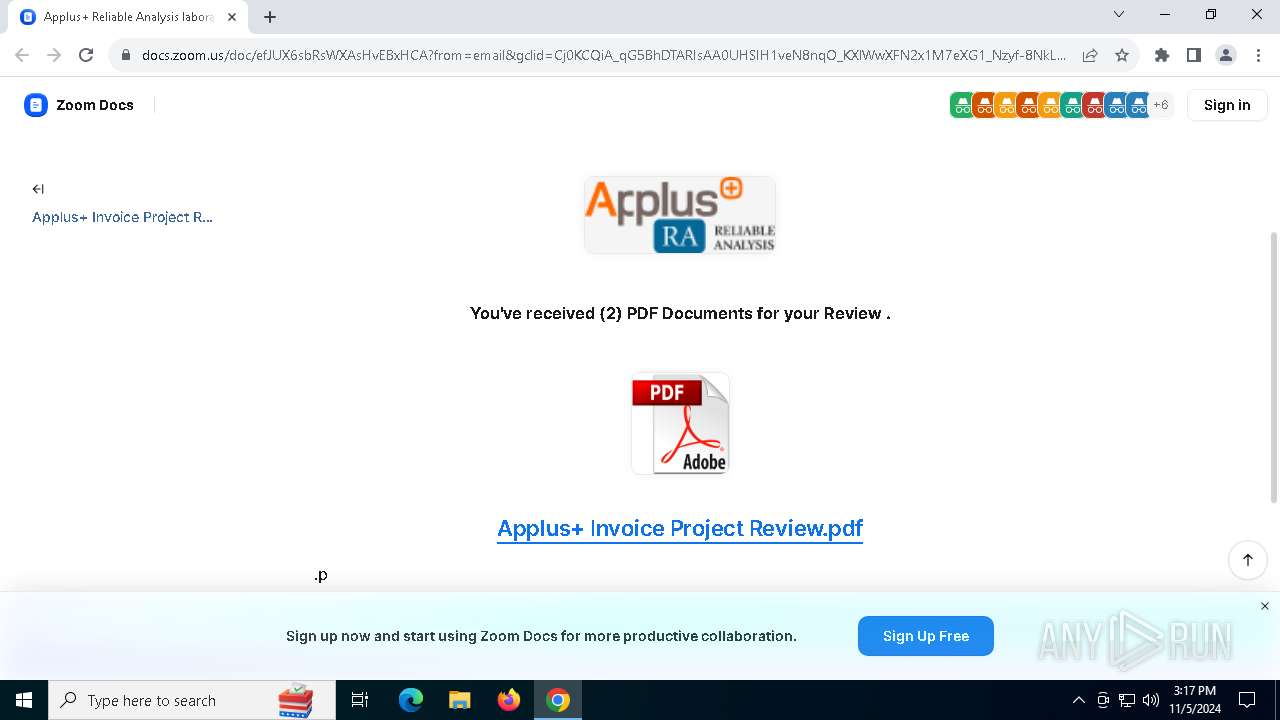
Task: Close the sign-up banner
Action: (x=1265, y=606)
